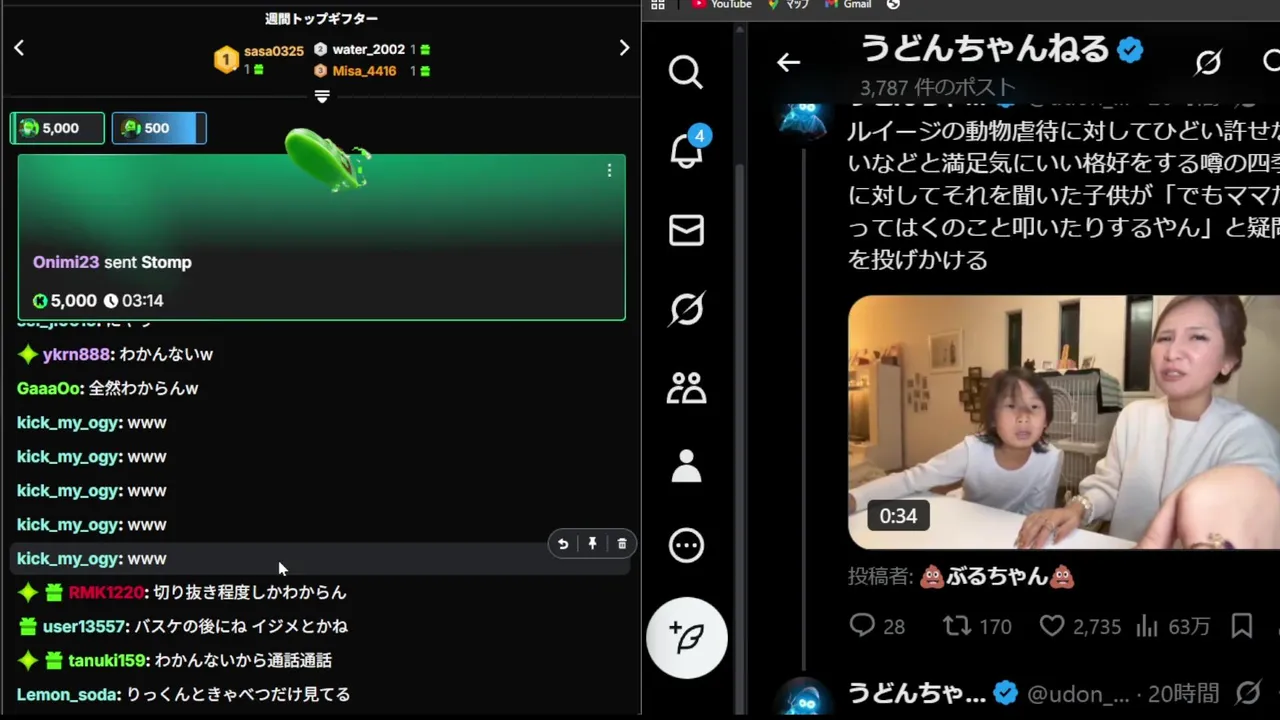This screenshot has height=720, width=1280.
Task: Select the 5,000 gift chip
Action: (57, 128)
